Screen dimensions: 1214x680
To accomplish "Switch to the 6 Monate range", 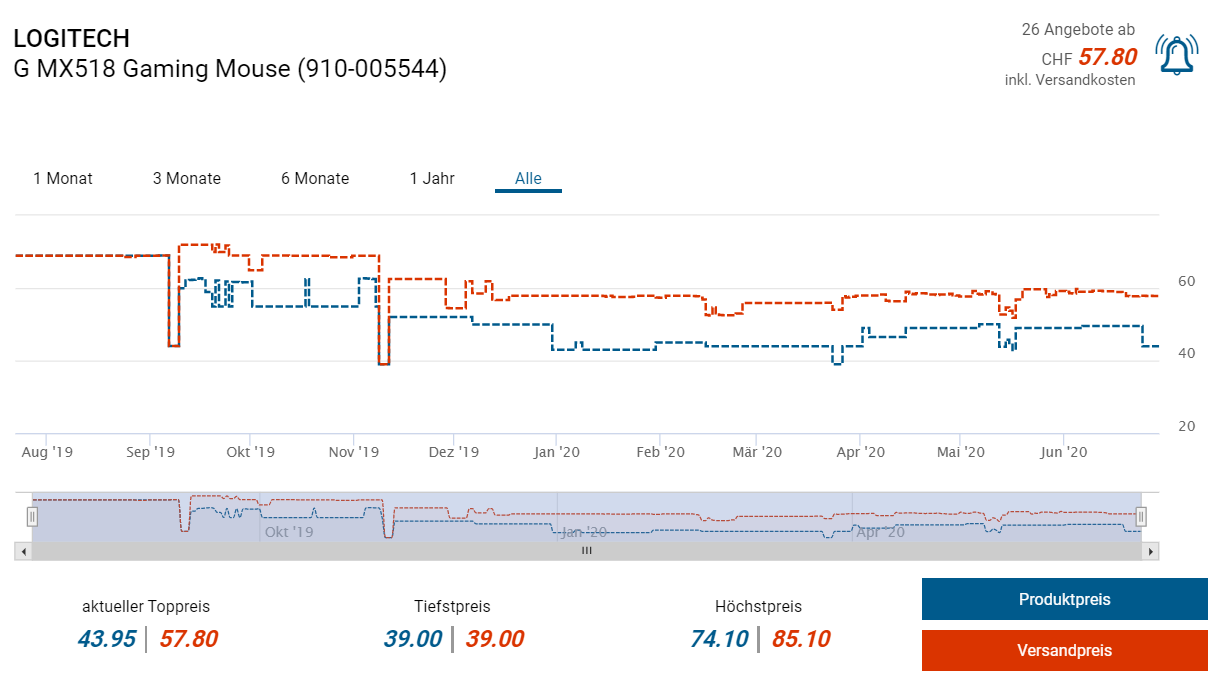I will tap(315, 179).
